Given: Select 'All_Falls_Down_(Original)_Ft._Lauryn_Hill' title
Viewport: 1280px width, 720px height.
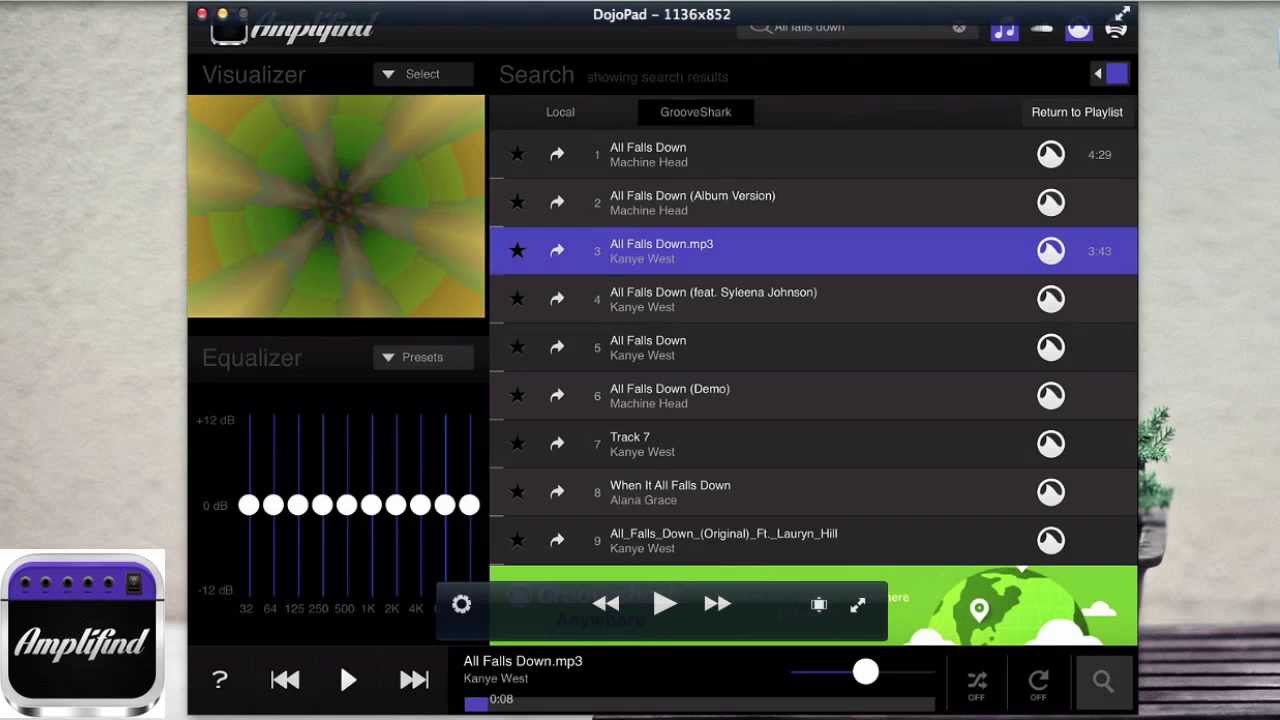Looking at the screenshot, I should 723,534.
